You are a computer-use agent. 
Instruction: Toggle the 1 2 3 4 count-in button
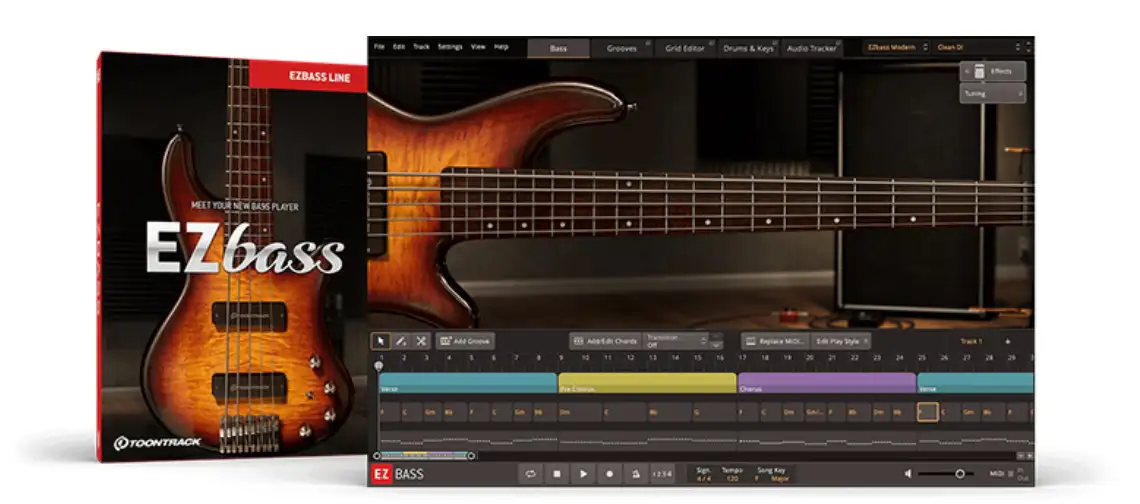pos(662,474)
